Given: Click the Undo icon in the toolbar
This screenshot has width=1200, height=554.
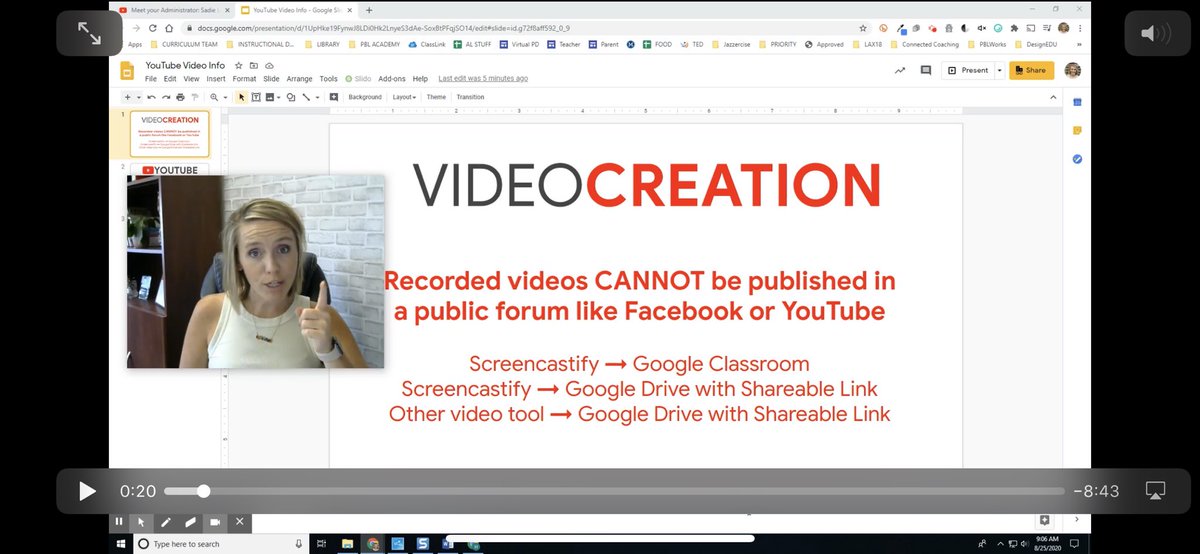Looking at the screenshot, I should (x=151, y=97).
